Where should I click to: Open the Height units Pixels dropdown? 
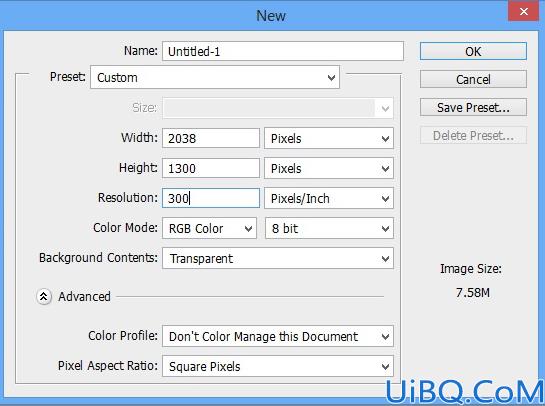[x=329, y=168]
